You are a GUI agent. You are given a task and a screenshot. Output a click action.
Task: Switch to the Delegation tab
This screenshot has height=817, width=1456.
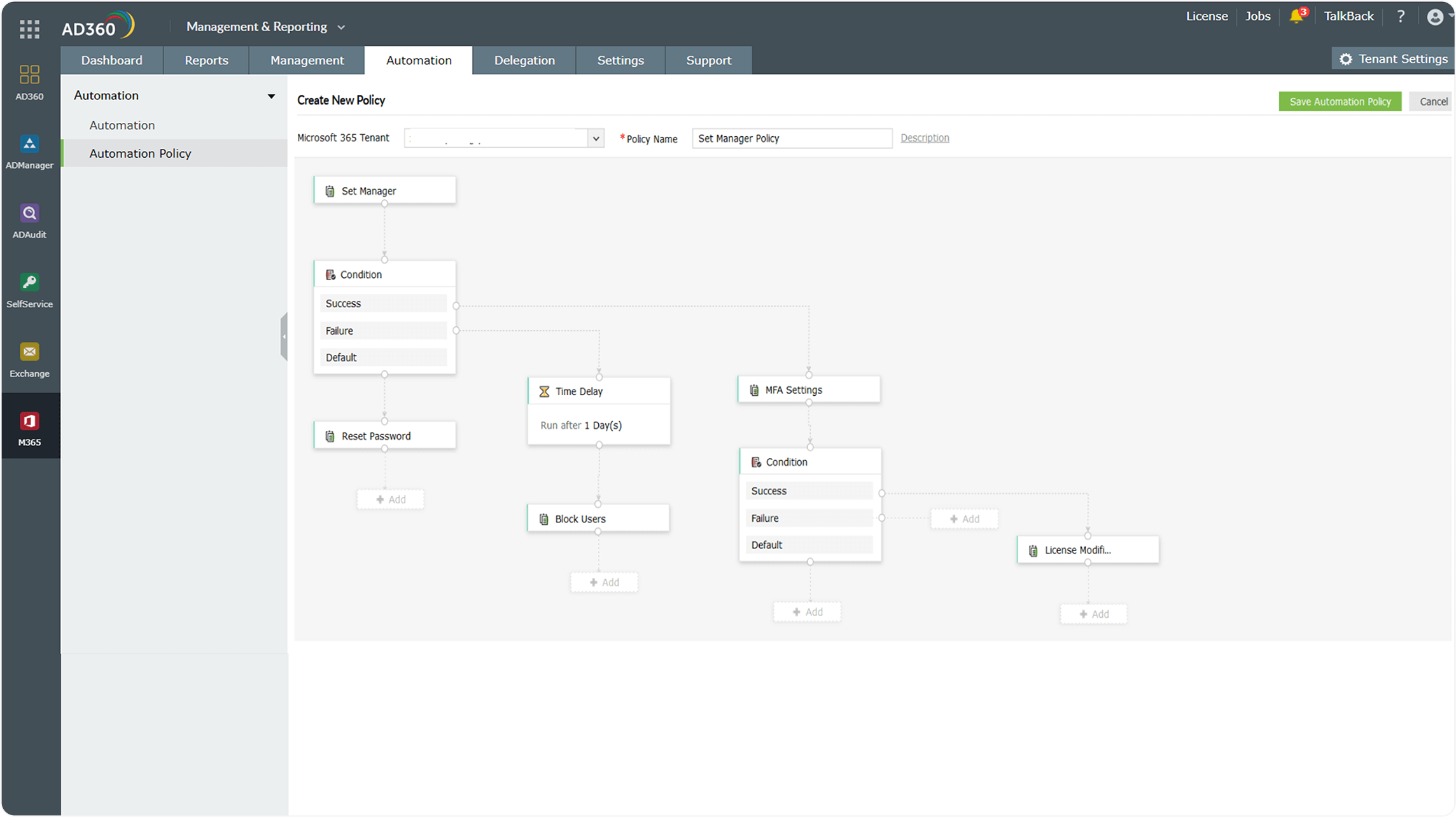coord(524,60)
